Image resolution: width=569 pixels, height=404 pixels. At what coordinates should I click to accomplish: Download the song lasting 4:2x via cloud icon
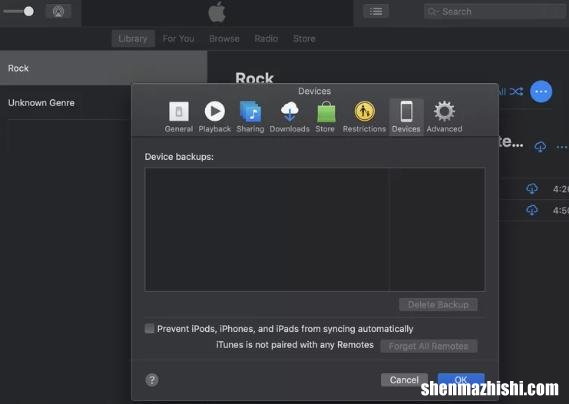532,188
